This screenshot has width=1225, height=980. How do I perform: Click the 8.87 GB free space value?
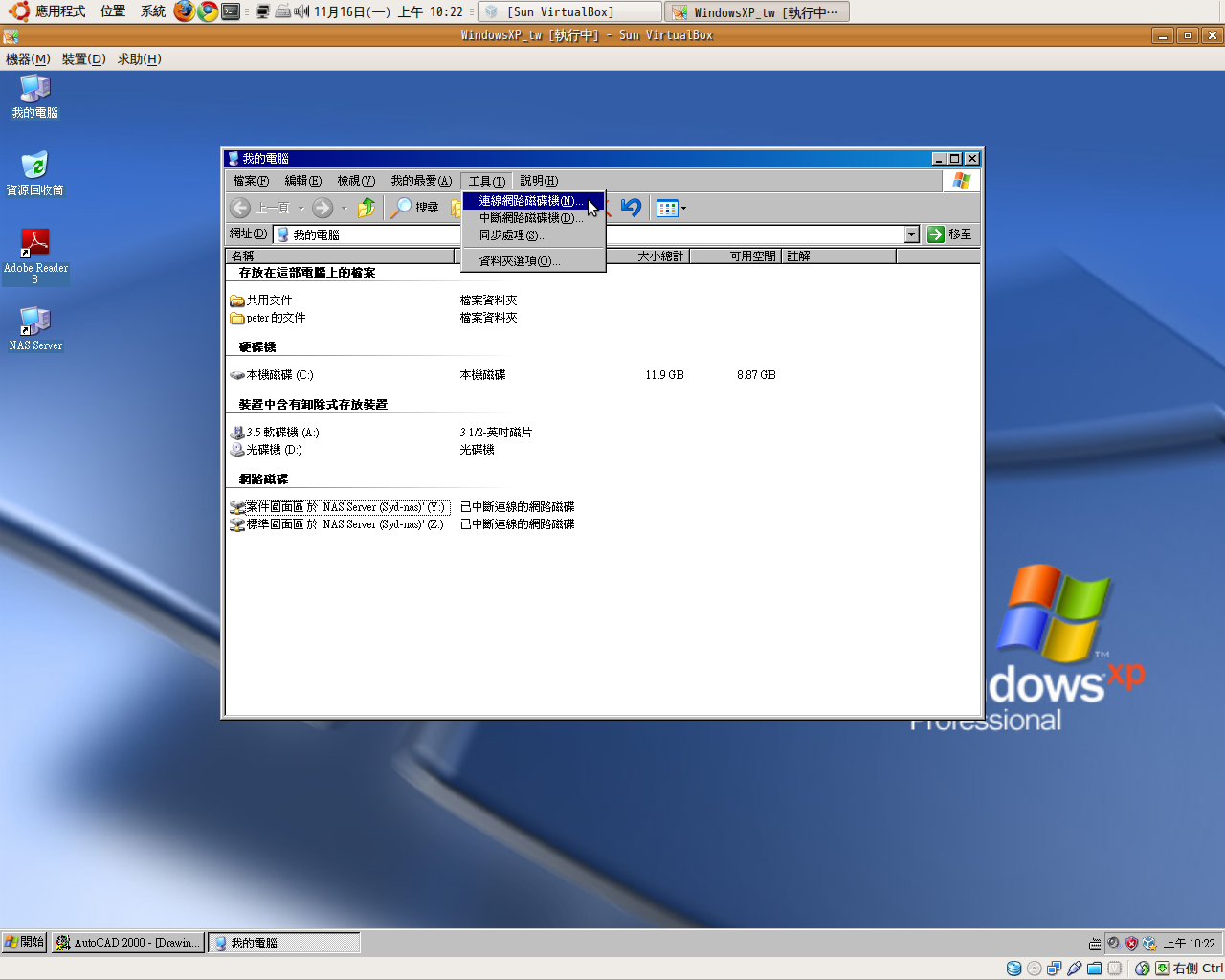tap(756, 375)
